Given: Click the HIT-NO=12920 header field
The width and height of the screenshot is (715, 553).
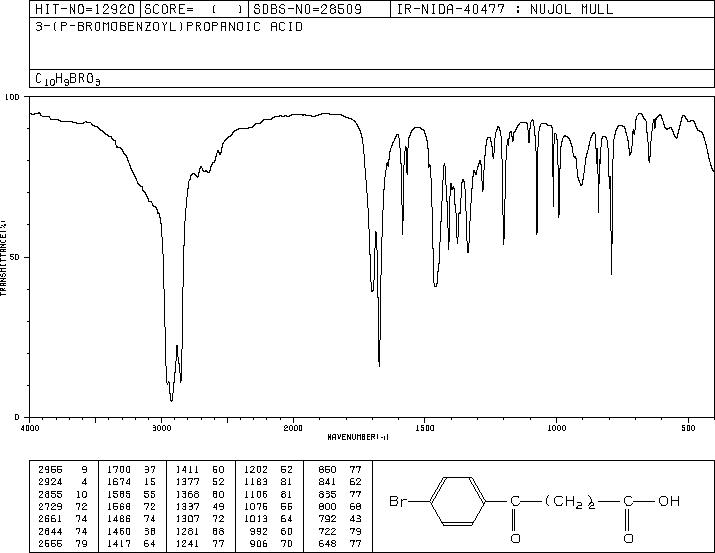Looking at the screenshot, I should (85, 9).
